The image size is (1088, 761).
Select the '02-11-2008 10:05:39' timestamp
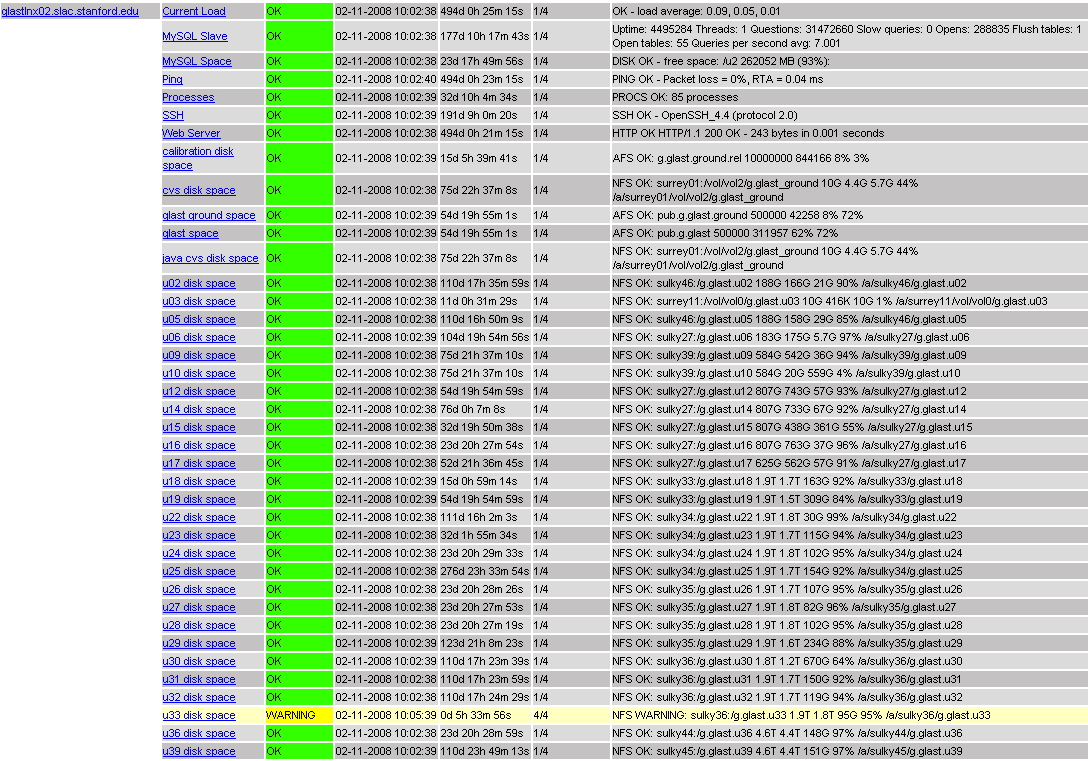(386, 715)
